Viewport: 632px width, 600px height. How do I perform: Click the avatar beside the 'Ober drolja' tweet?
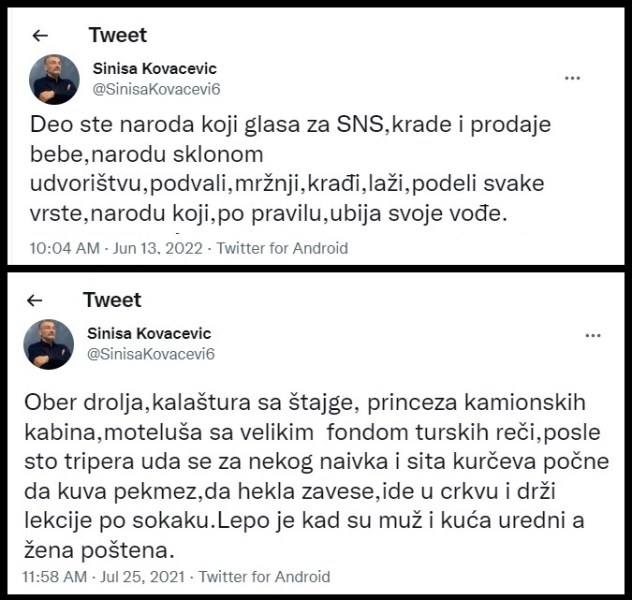[49, 344]
